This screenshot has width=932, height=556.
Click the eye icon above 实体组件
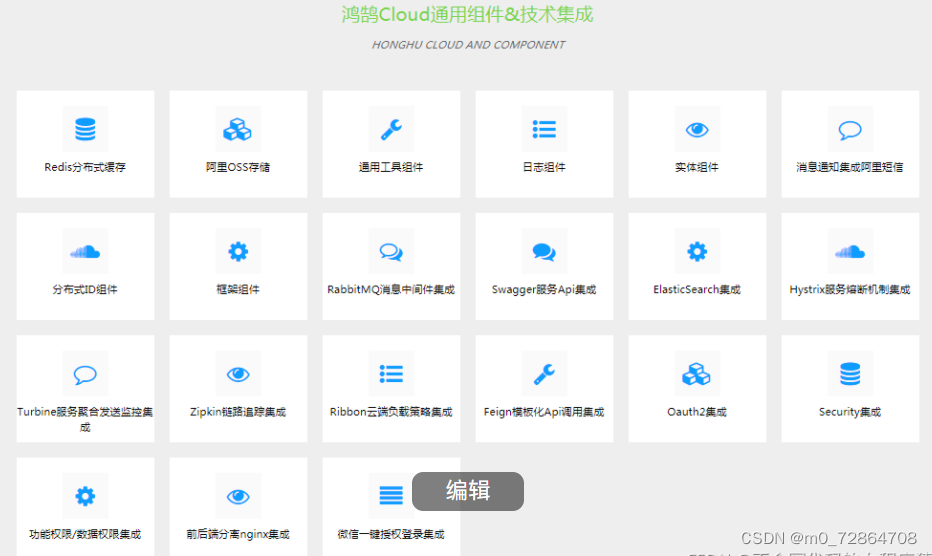point(697,129)
